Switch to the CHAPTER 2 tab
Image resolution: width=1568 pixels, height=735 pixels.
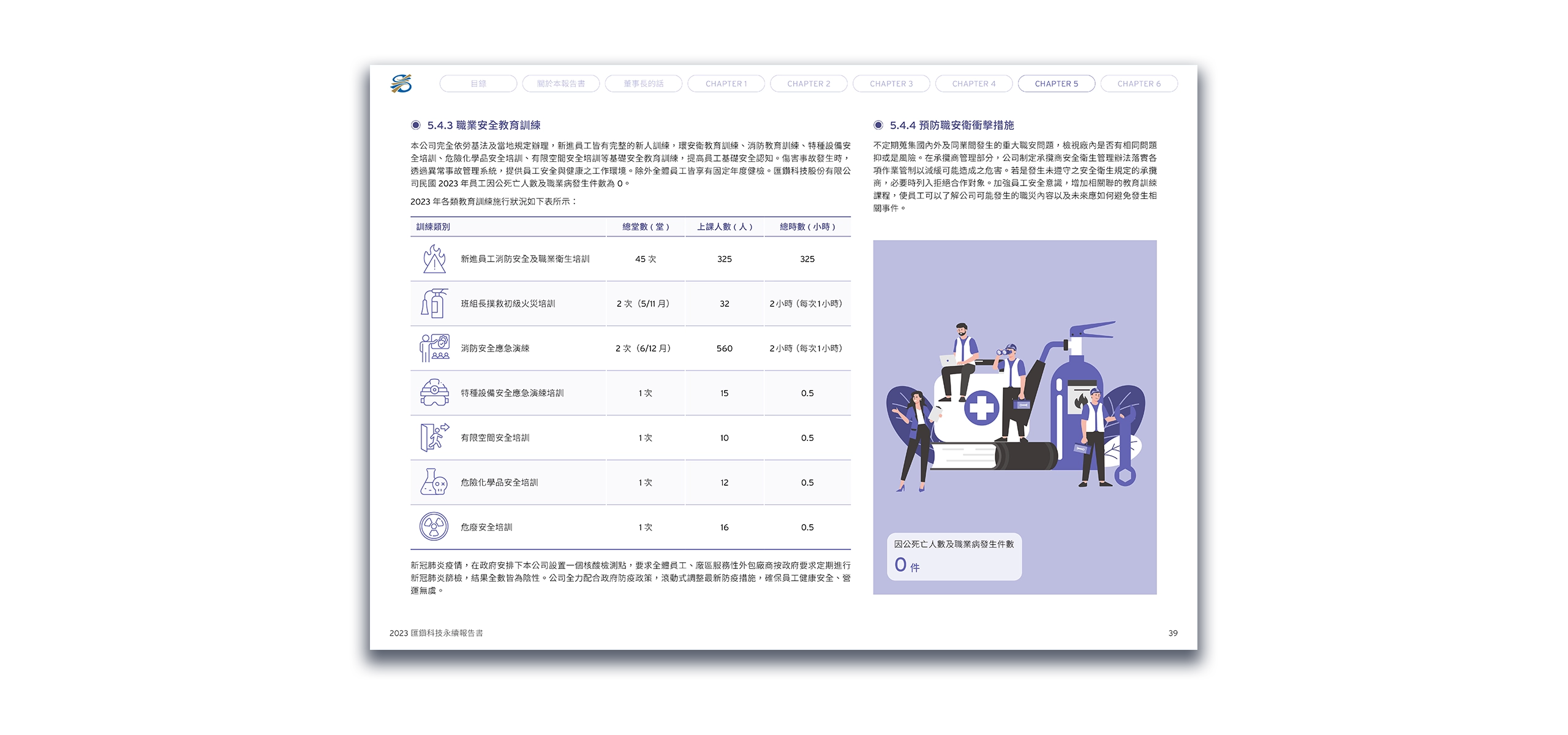tap(807, 85)
